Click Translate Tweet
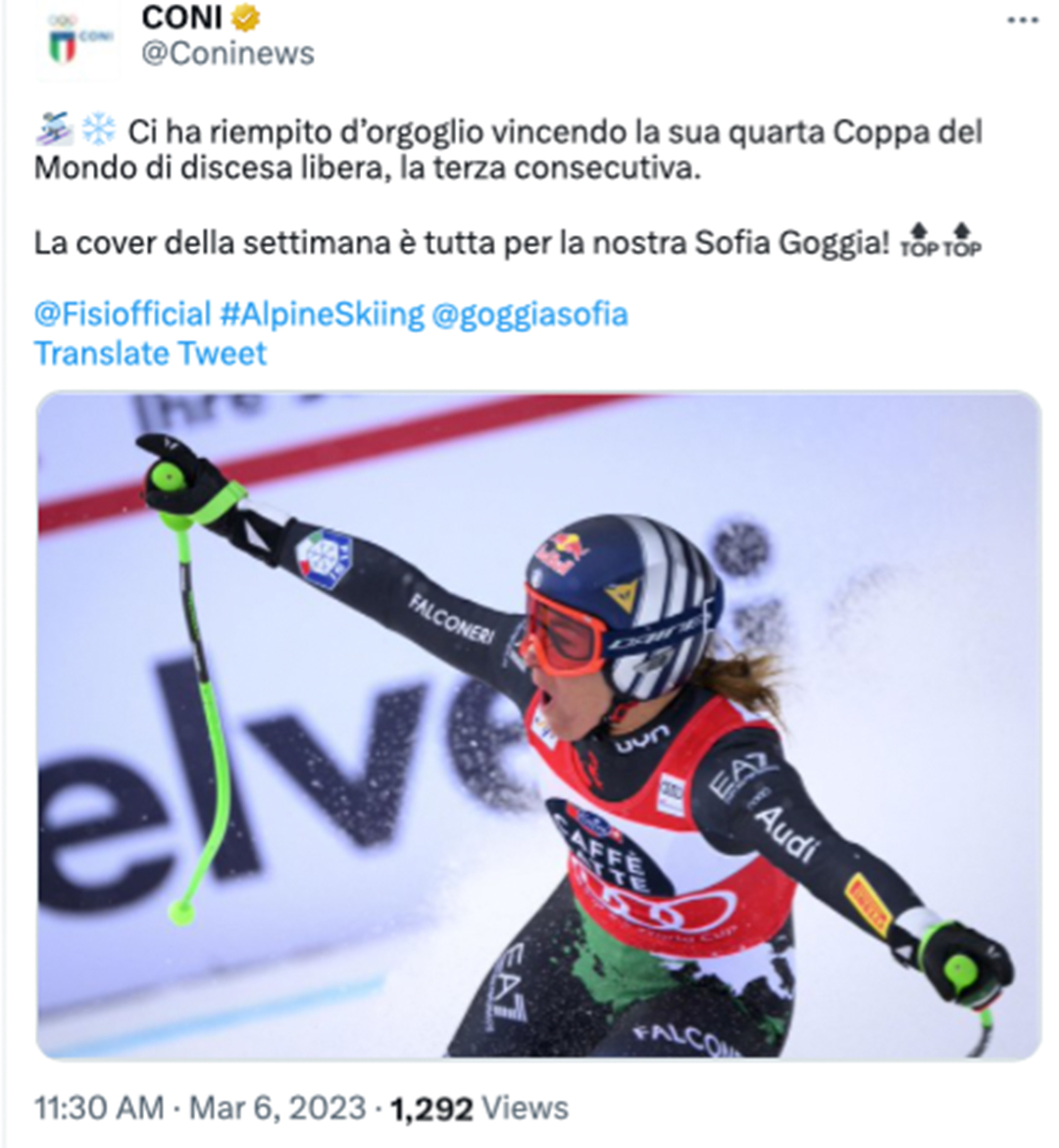Viewport: 1059px width, 1148px height. click(x=150, y=354)
